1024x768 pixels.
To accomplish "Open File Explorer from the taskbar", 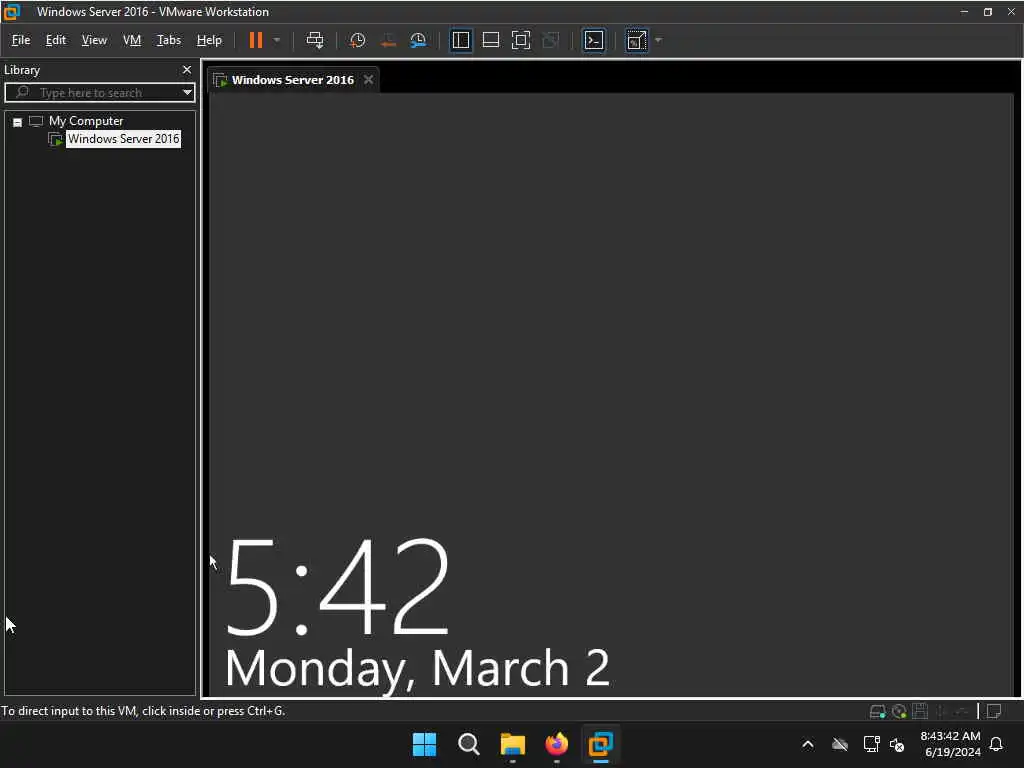I will (513, 744).
